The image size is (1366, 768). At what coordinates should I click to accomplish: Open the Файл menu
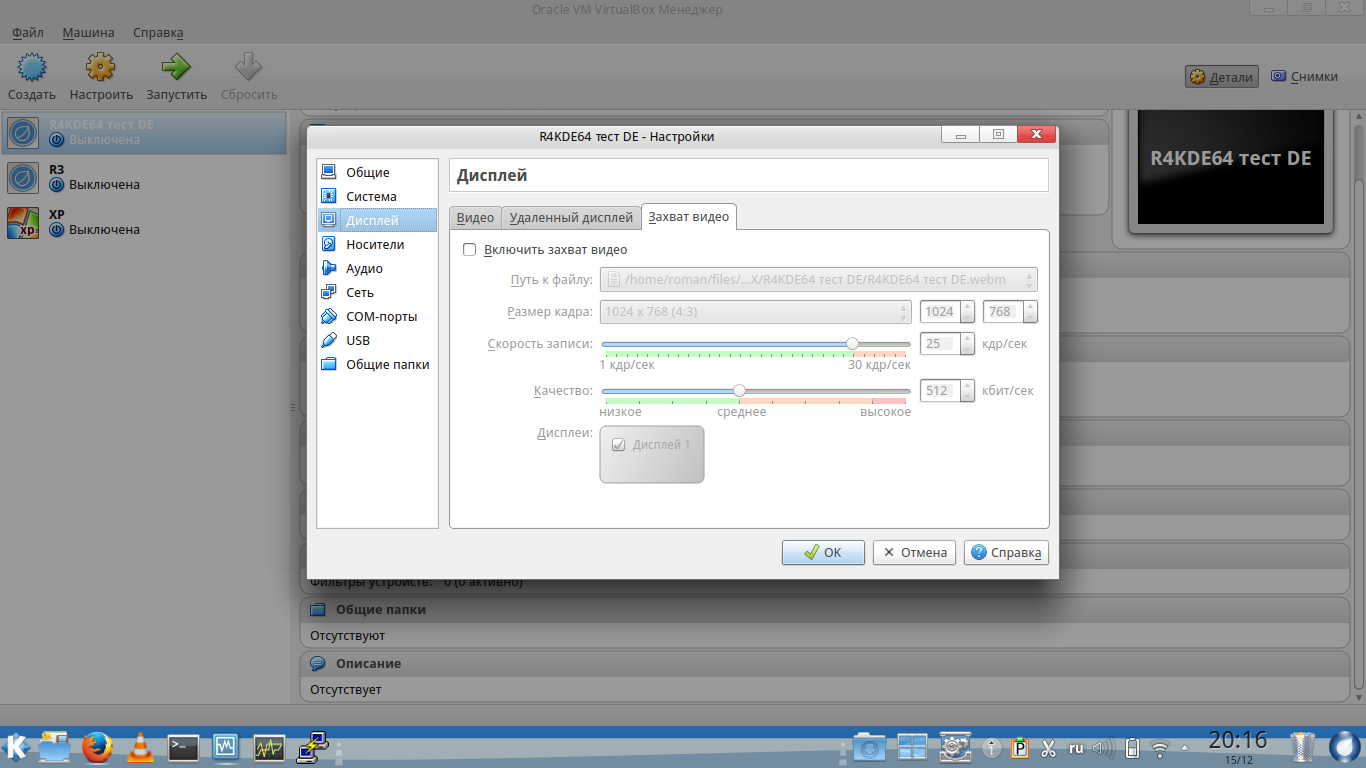28,33
